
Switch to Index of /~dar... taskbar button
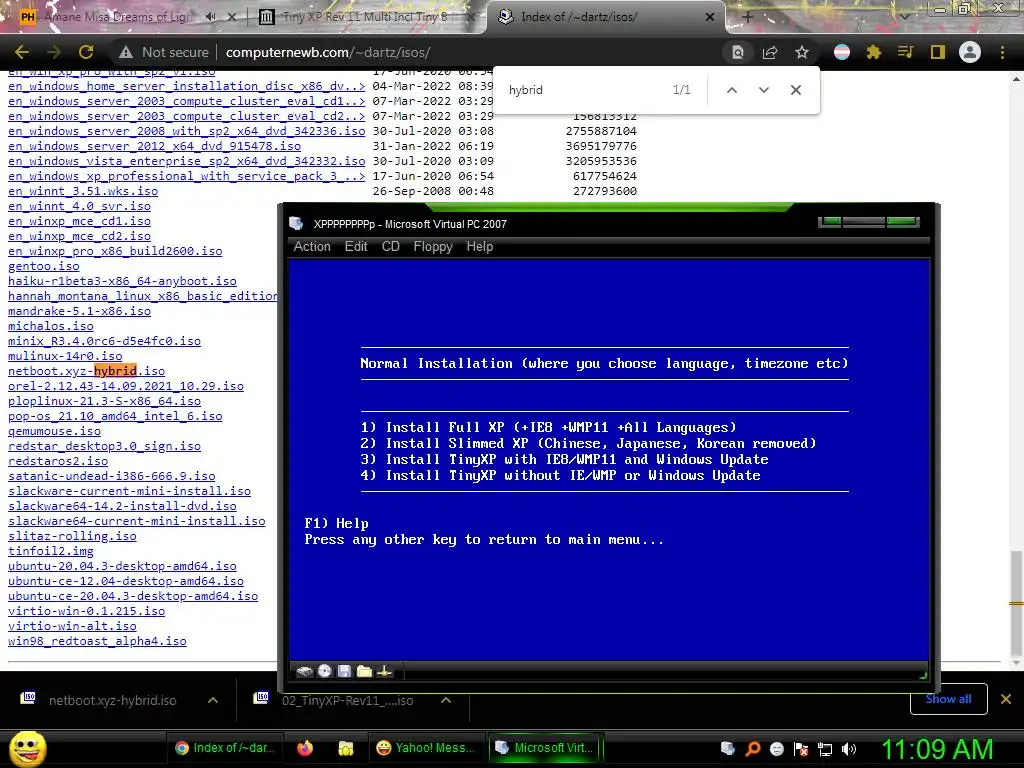pyautogui.click(x=225, y=748)
